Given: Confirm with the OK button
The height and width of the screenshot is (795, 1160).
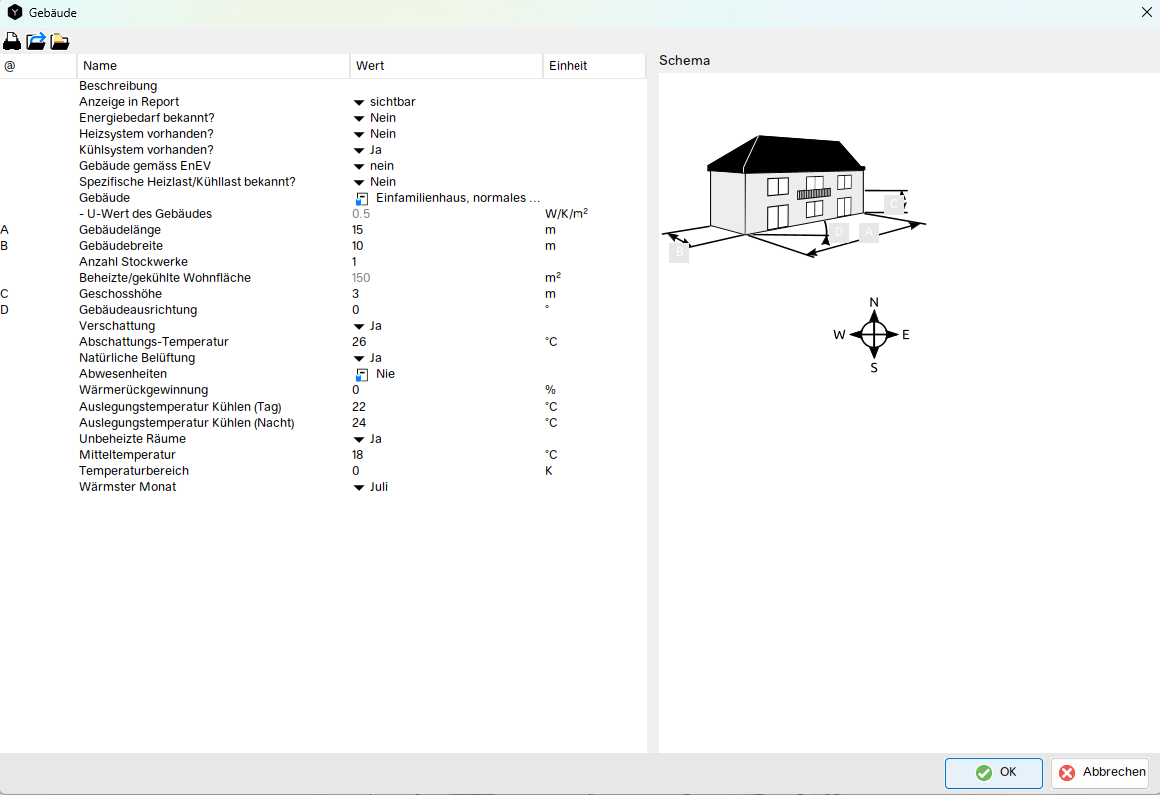Looking at the screenshot, I should [994, 772].
